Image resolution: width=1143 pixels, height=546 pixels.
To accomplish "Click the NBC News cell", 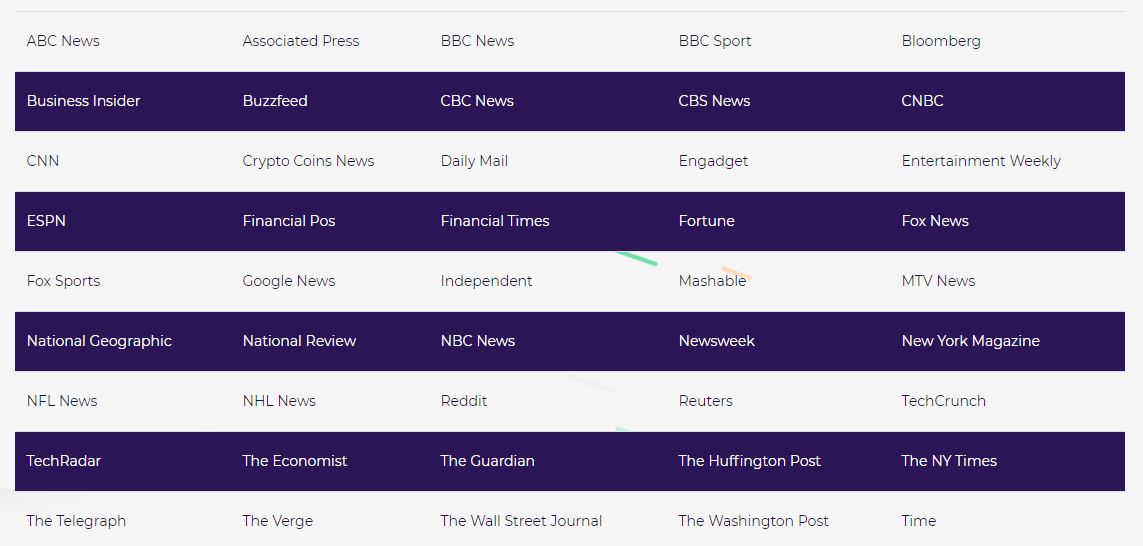I will (477, 340).
